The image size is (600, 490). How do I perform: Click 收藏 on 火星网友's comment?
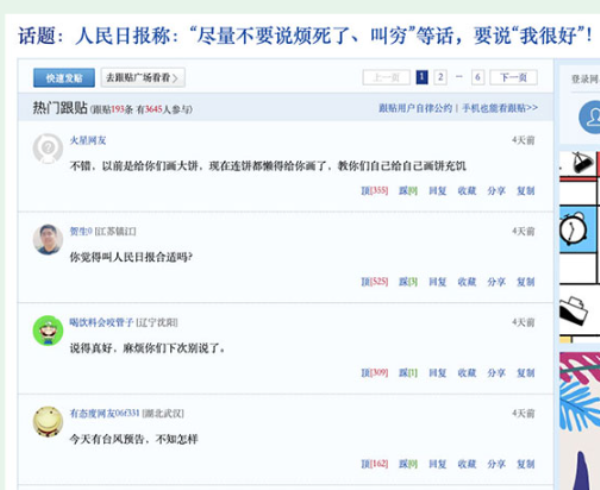tap(467, 190)
